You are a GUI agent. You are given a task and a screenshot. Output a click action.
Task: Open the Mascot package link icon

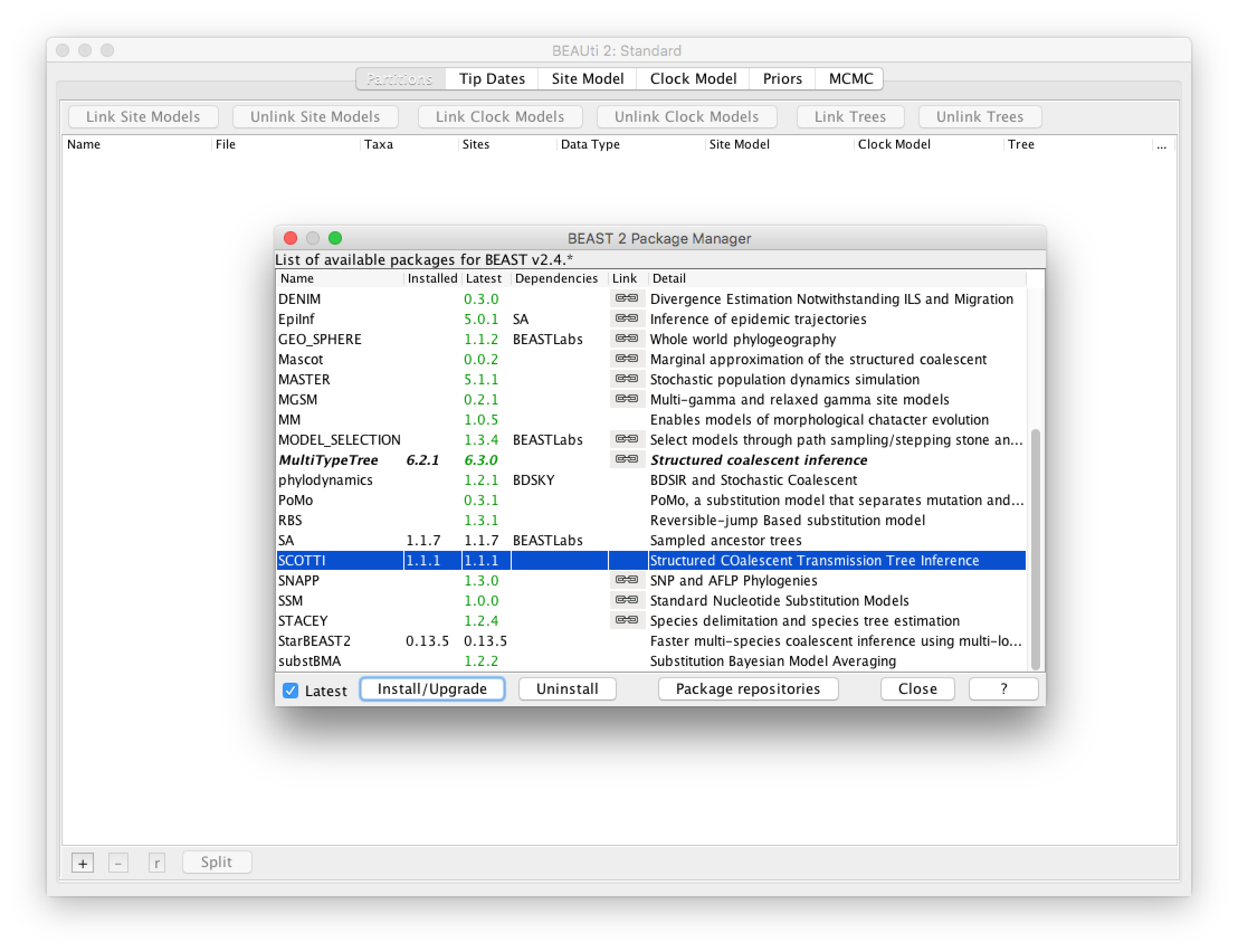pos(627,359)
